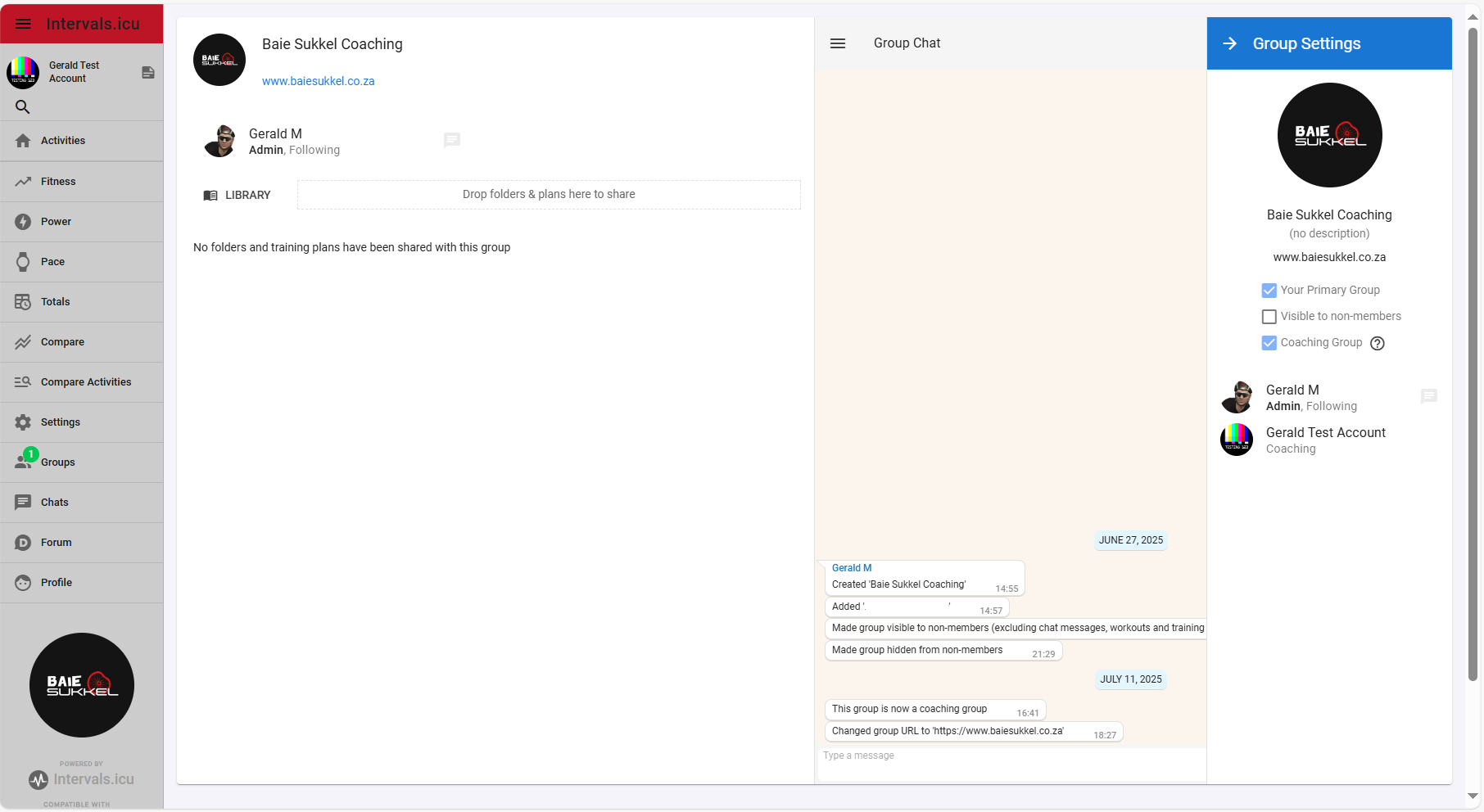Screen dimensions: 1484x812
Task: Click the search magnifier icon in sidebar
Action: click(x=23, y=107)
